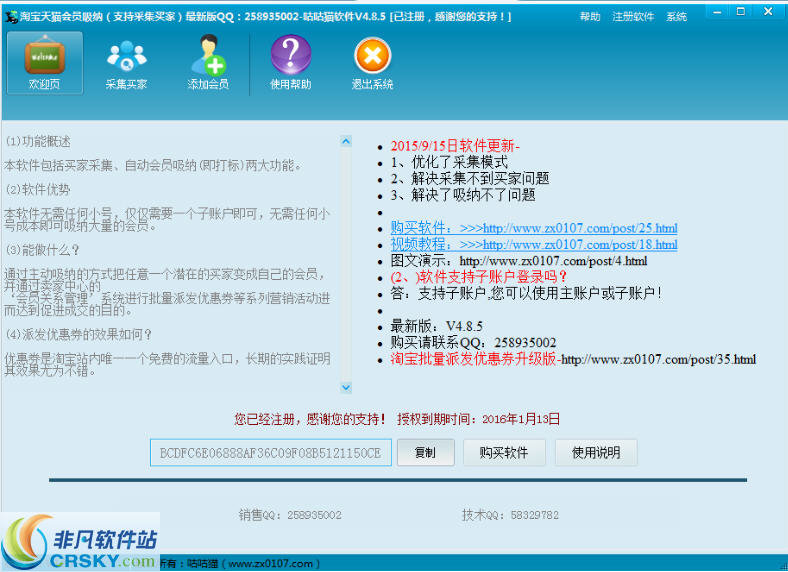Click the 技术QQ: 58329782 text
The height and width of the screenshot is (572, 788).
click(x=510, y=515)
